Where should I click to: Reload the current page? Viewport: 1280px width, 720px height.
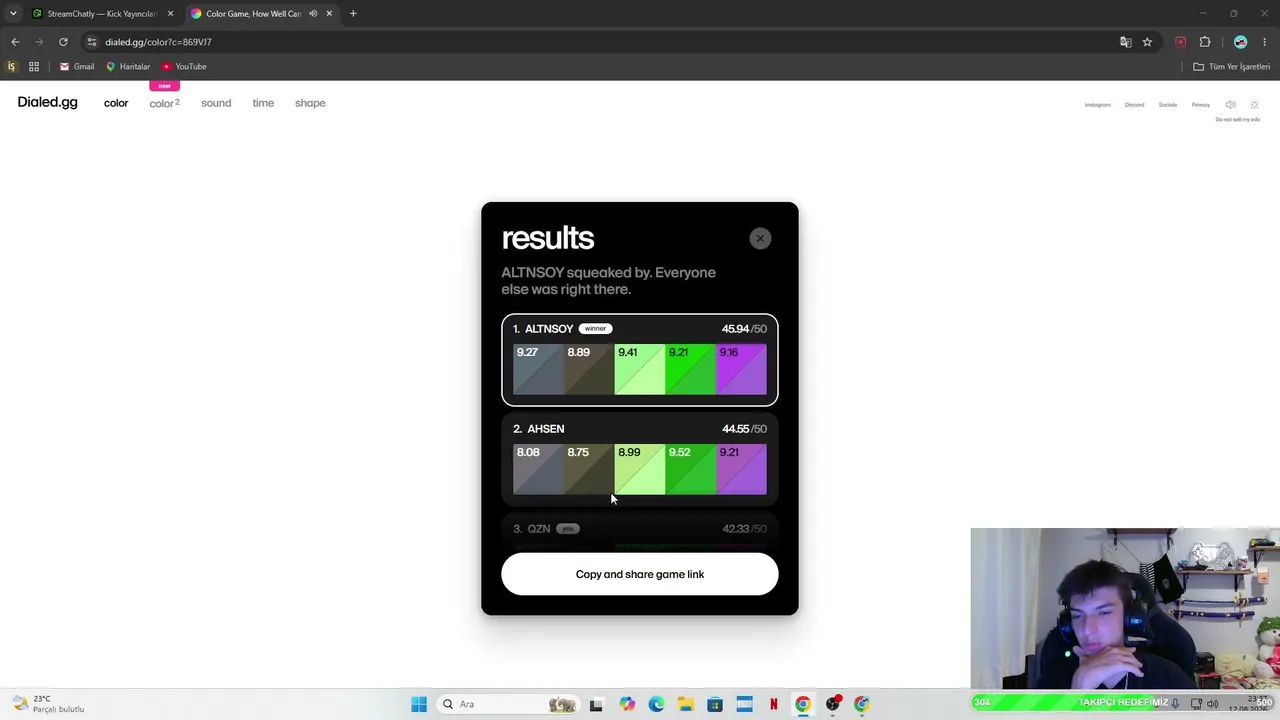(63, 42)
